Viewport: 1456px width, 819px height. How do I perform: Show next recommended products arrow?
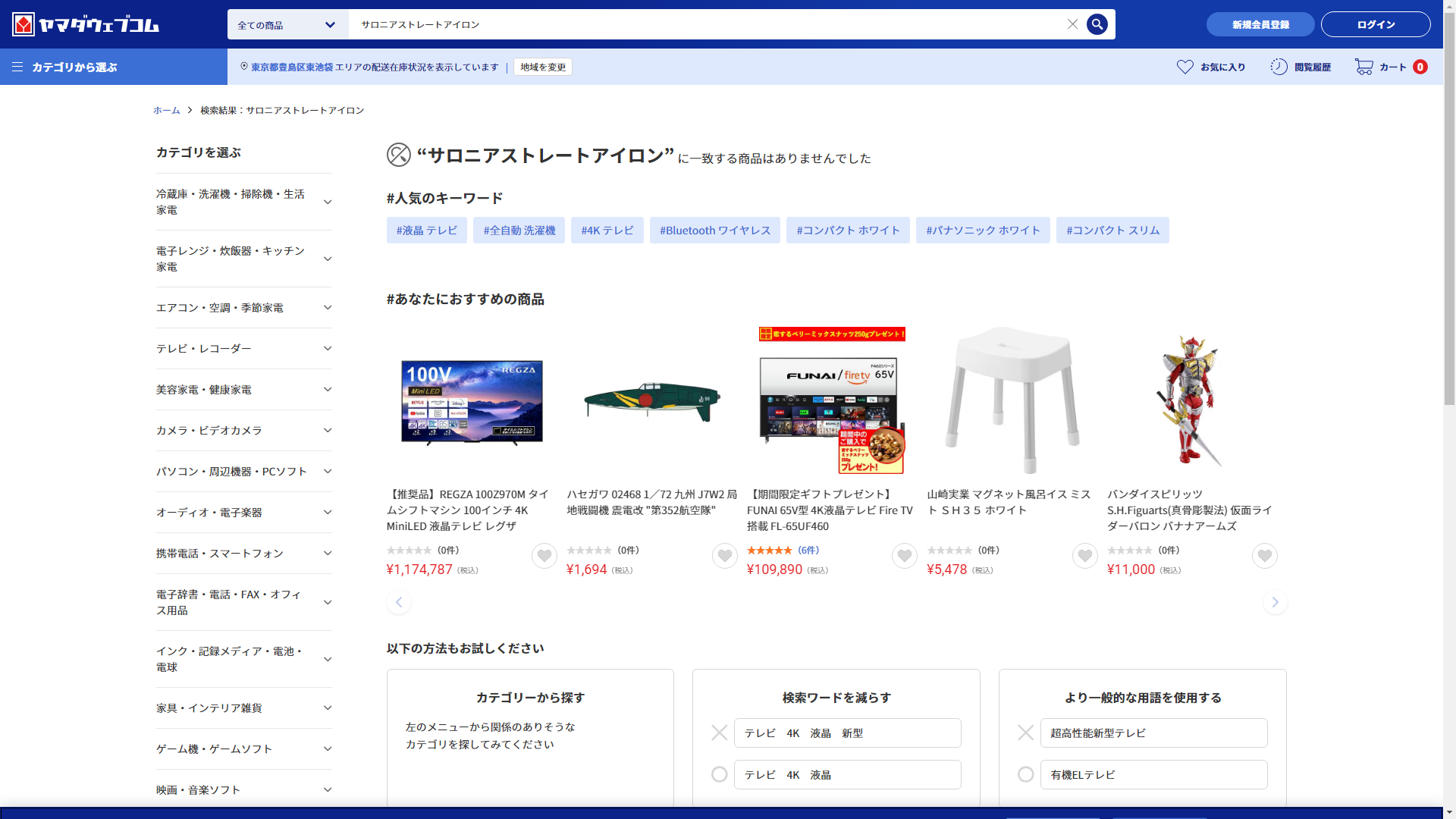1275,602
